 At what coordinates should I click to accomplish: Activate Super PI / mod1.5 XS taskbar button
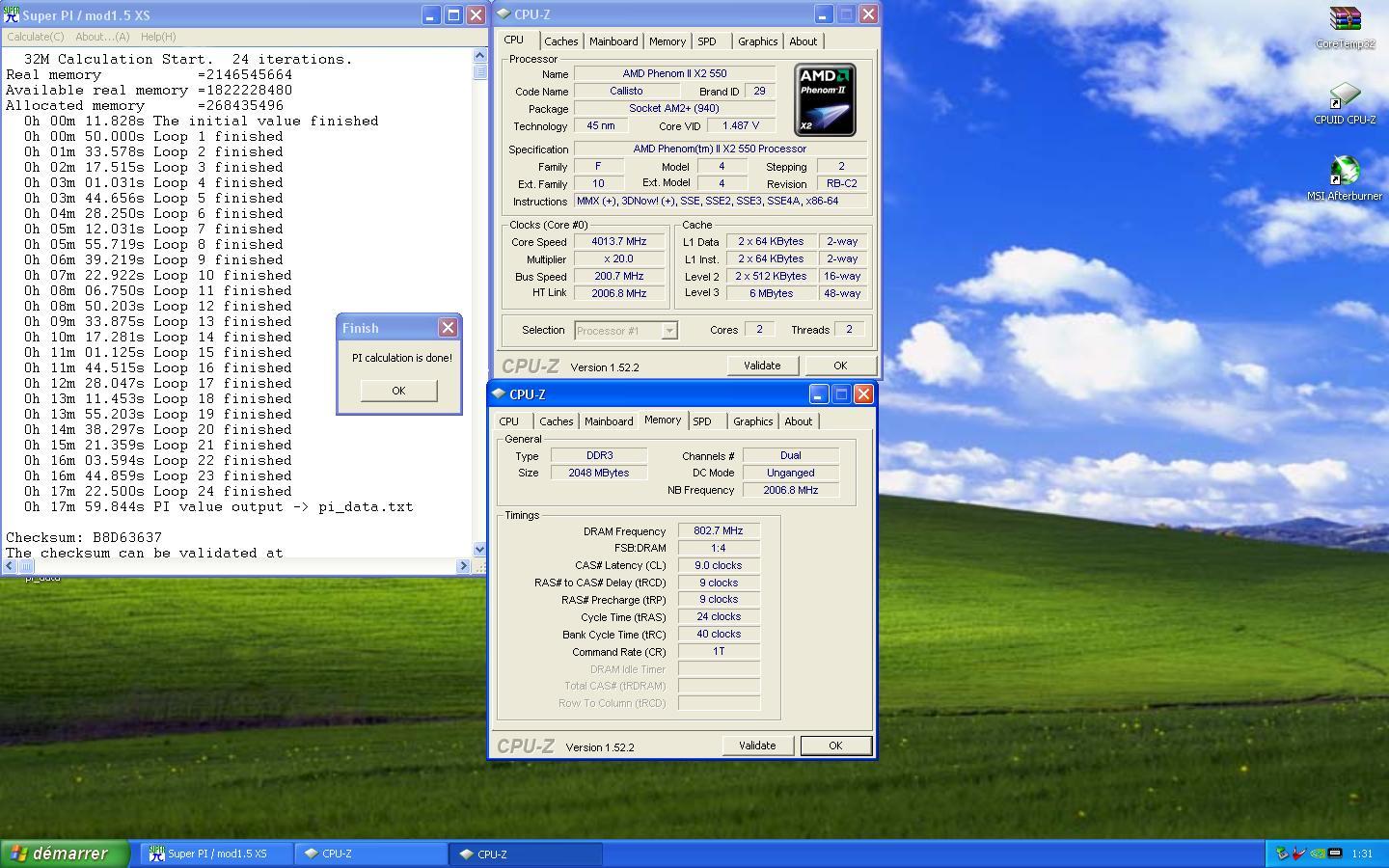(217, 854)
